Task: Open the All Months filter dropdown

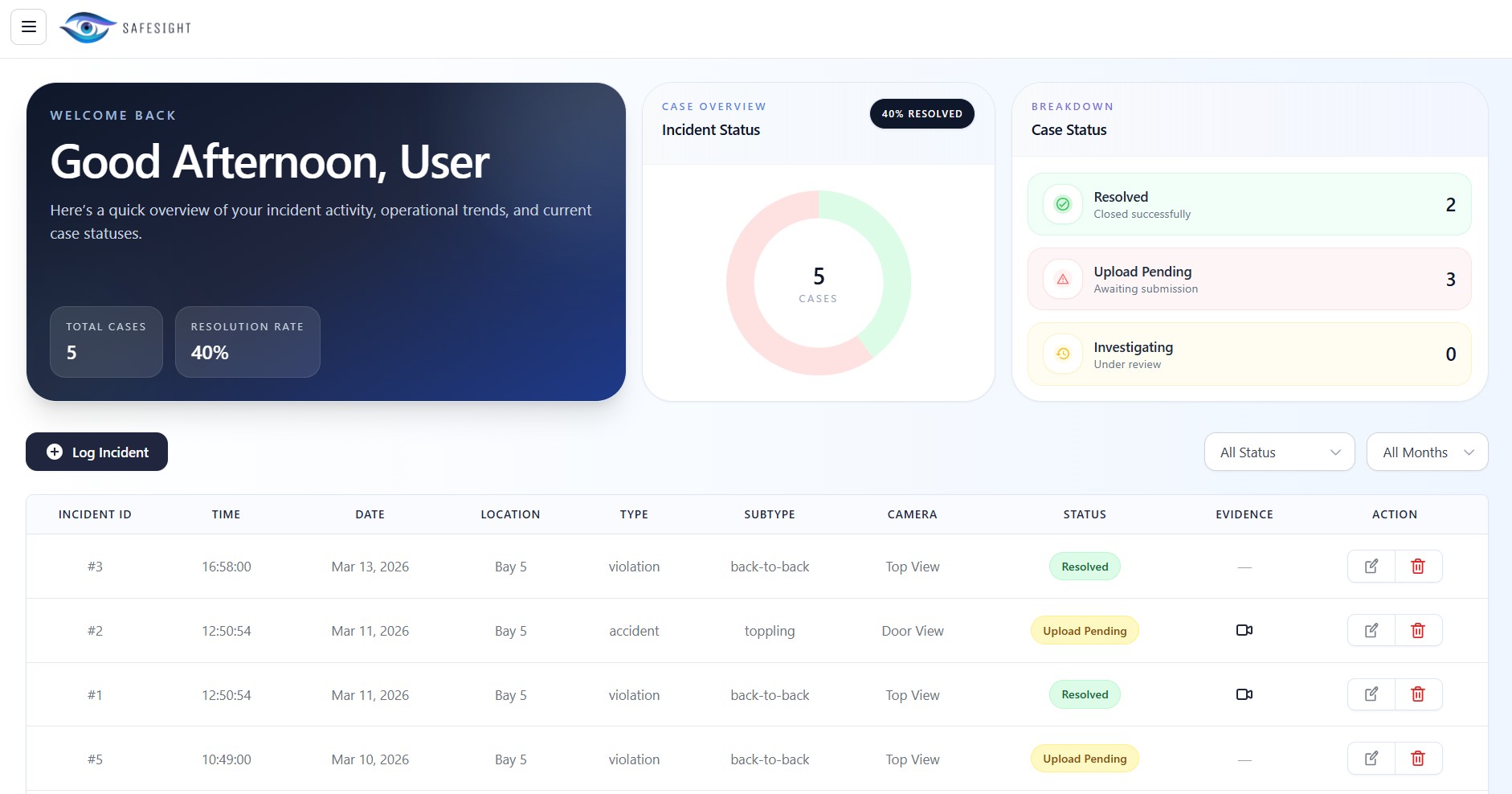Action: (1428, 452)
